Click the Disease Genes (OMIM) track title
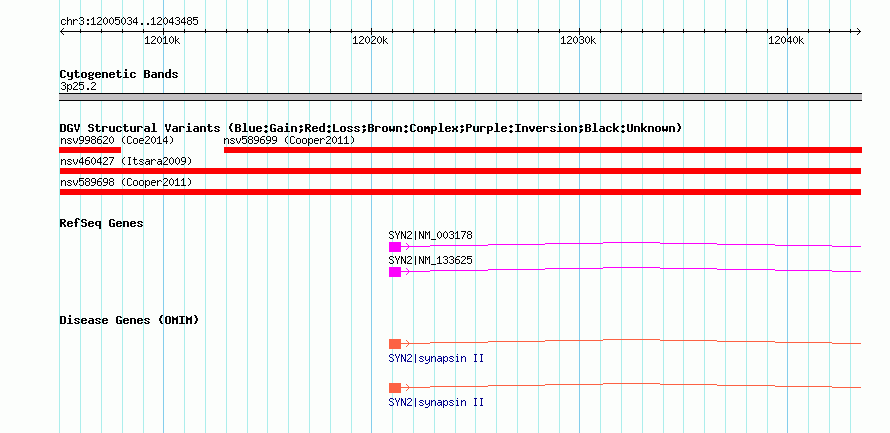This screenshot has height=433, width=890. pos(129,320)
